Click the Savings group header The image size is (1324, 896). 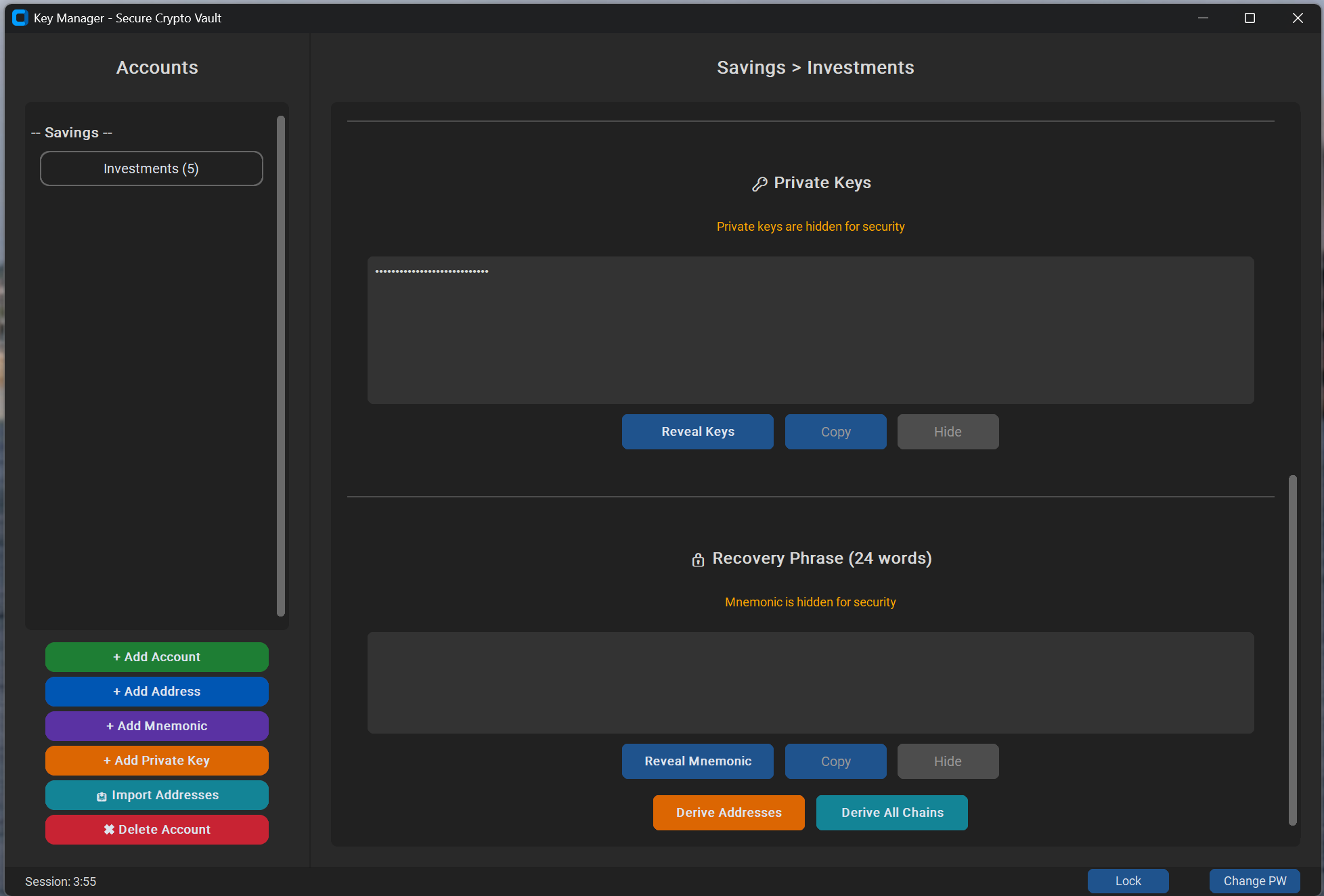click(x=72, y=133)
